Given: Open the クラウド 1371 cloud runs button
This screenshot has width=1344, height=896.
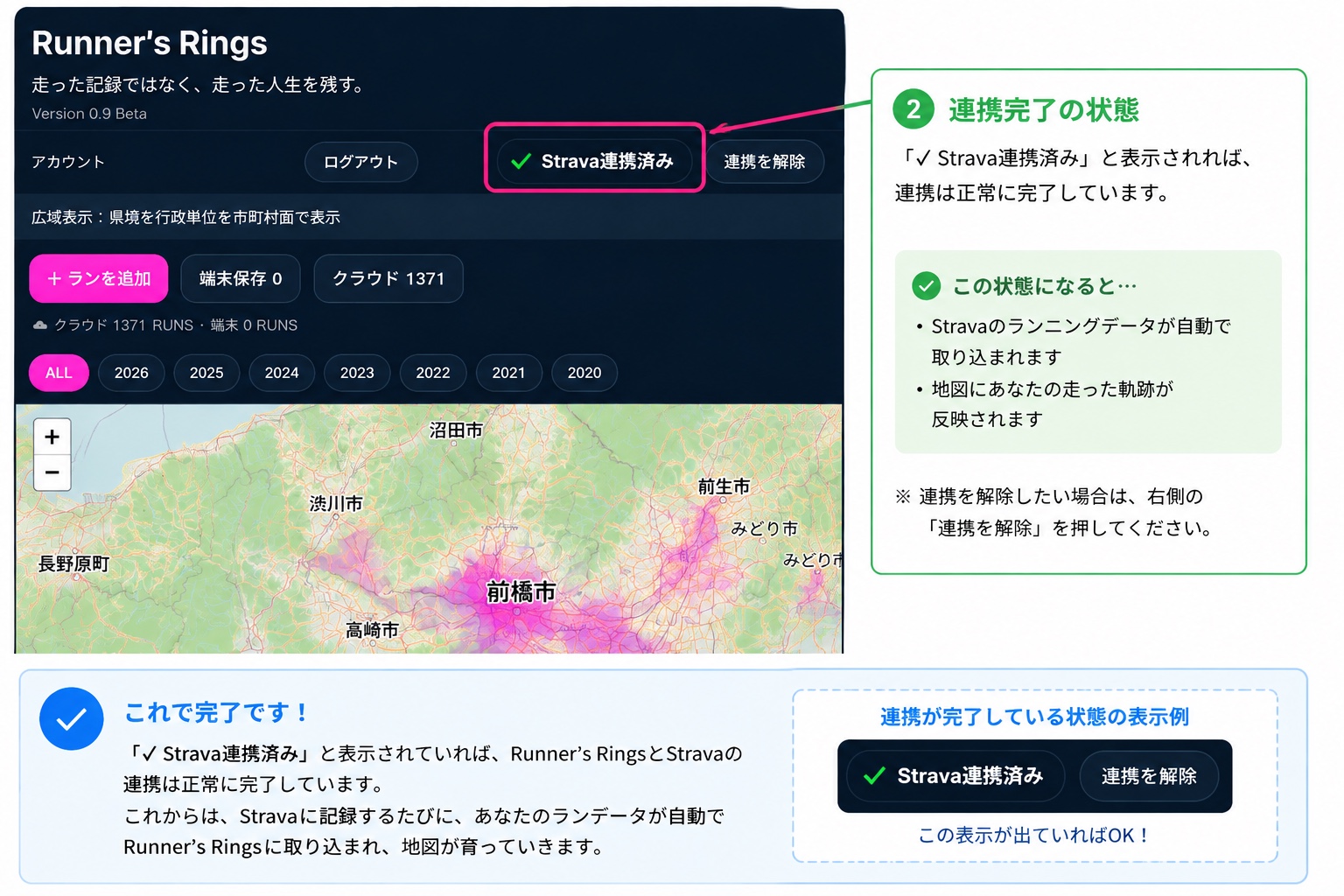Looking at the screenshot, I should click(388, 278).
